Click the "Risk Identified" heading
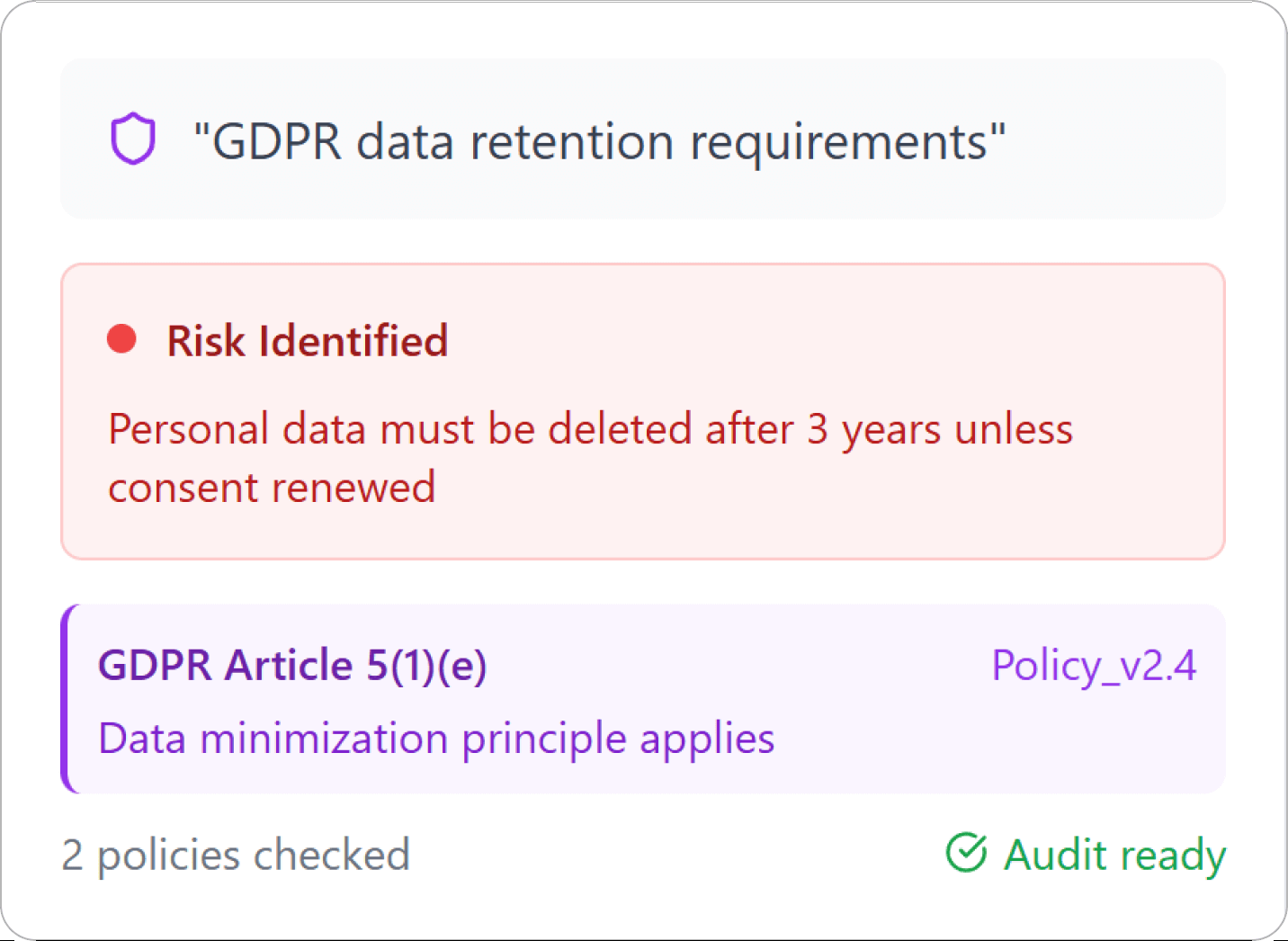Screen dimensions: 1288x941 coord(307,341)
